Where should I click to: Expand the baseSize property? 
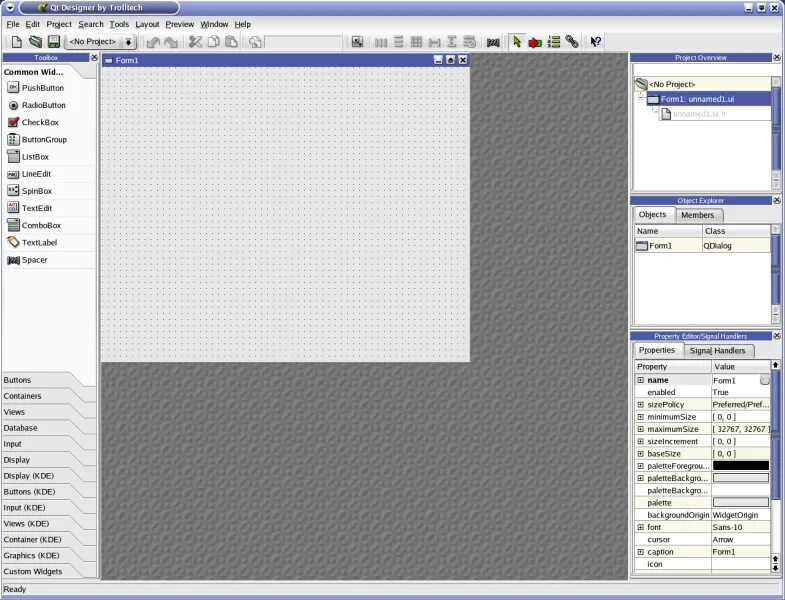(640, 453)
